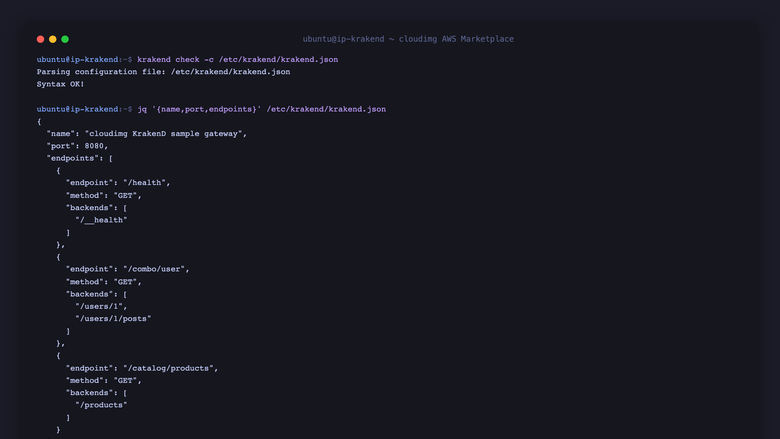Screen dimensions: 780x439
Task: Click the "method": "GET" line under /combo/user
Action: [103, 282]
